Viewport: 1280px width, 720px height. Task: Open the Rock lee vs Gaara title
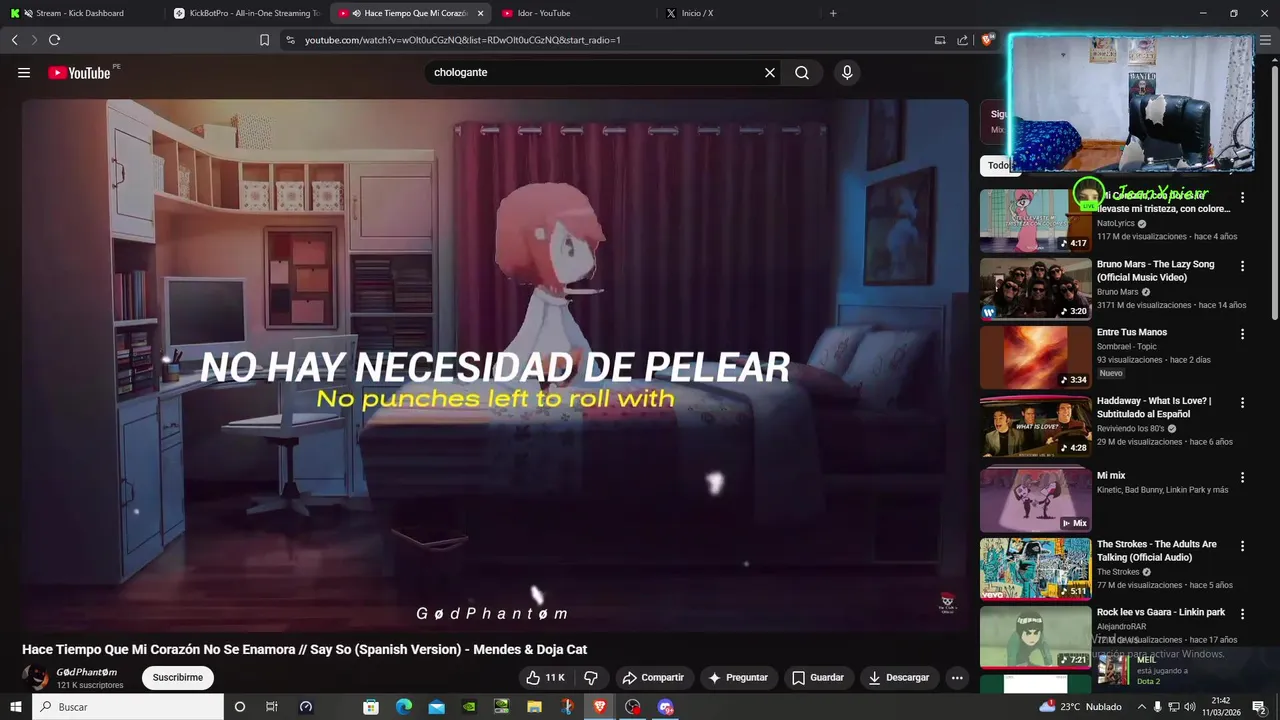(1160, 612)
